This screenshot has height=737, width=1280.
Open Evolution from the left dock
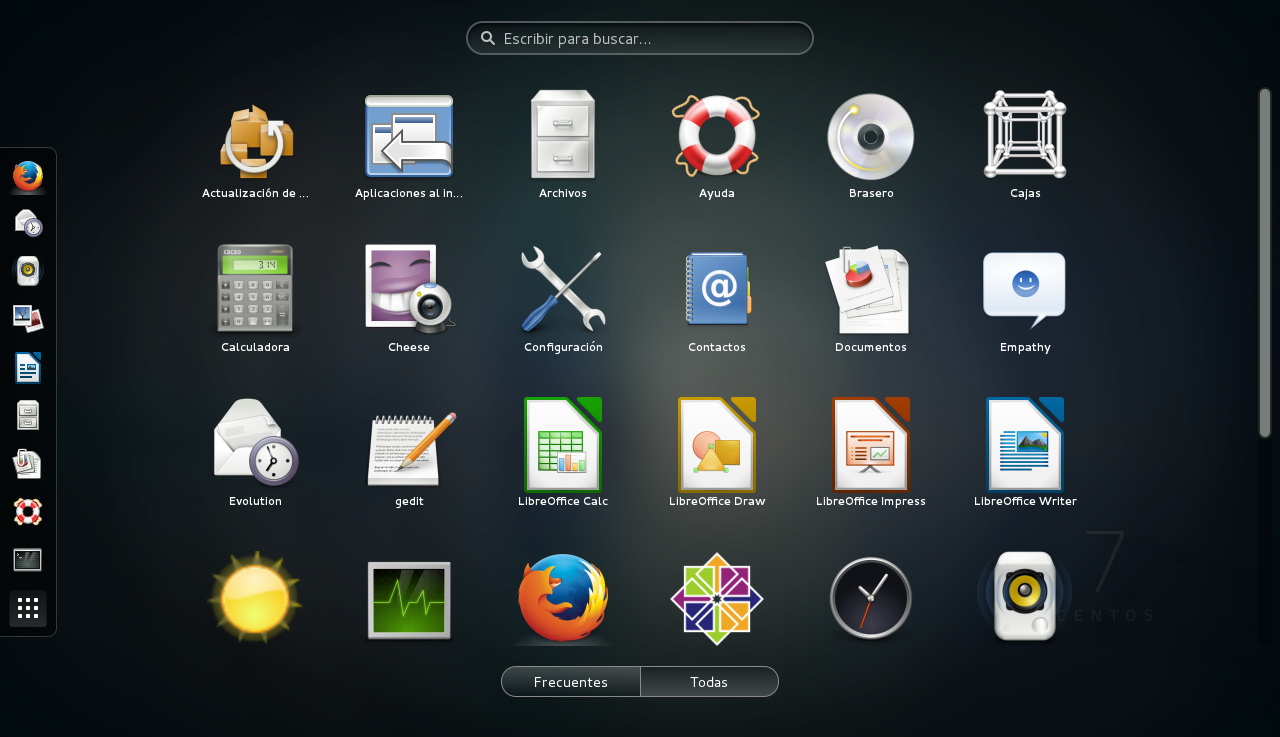point(28,223)
